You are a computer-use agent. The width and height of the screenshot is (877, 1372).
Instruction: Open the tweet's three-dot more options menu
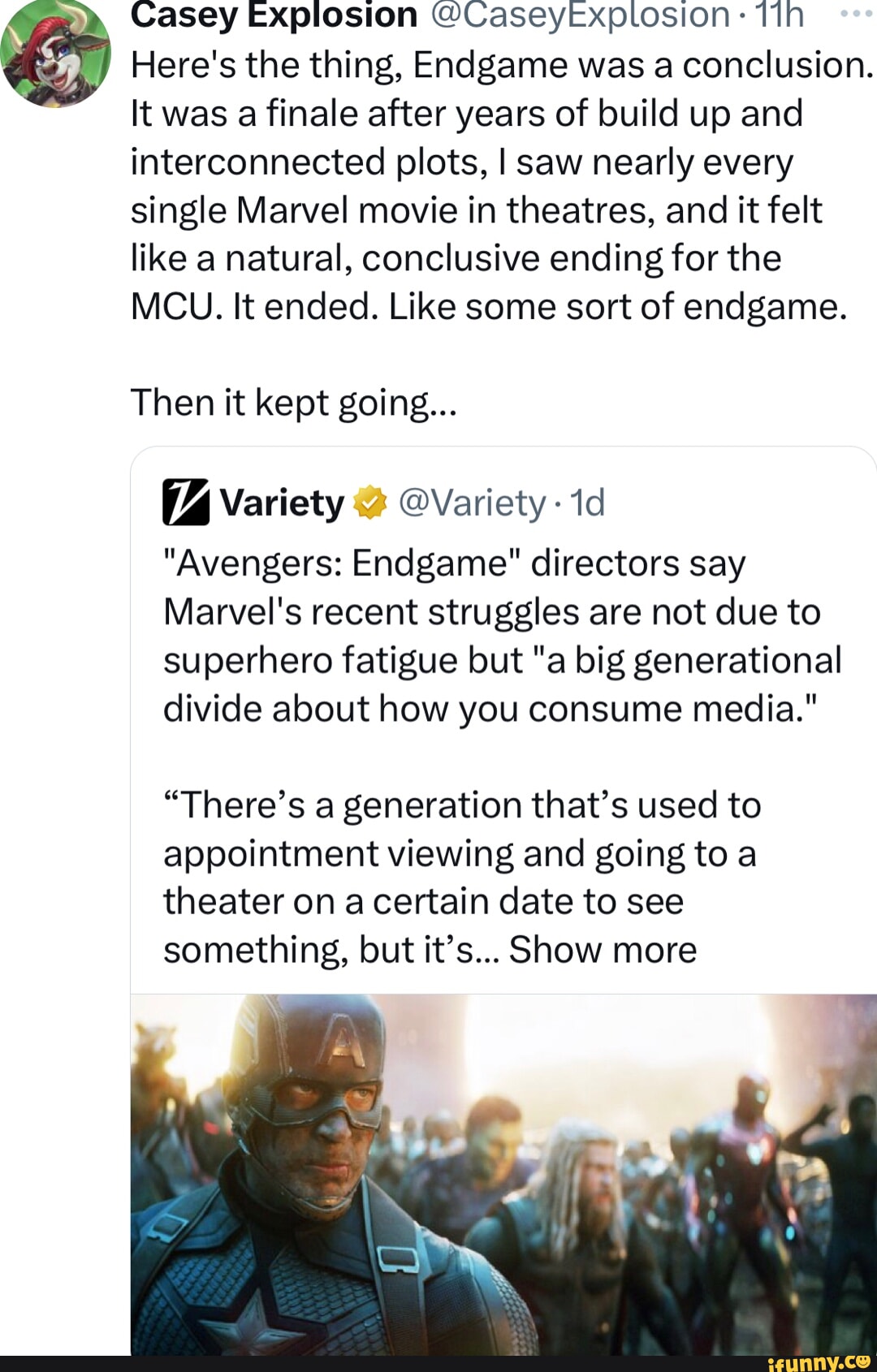(855, 15)
